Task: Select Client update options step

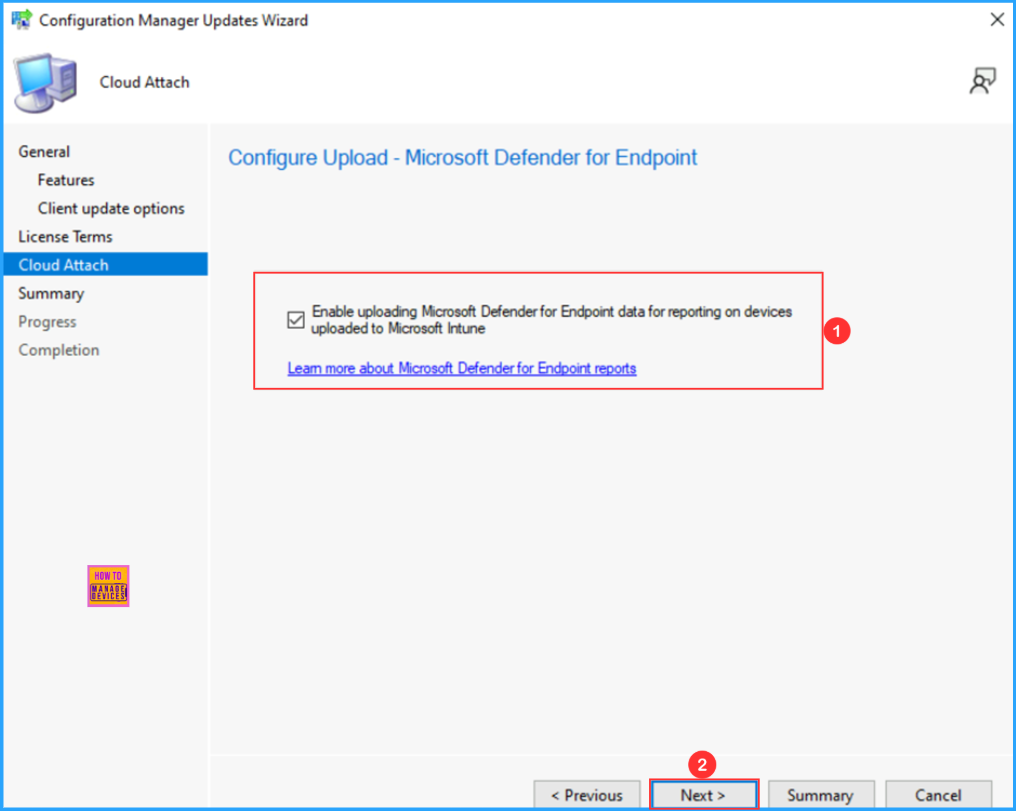Action: click(111, 209)
